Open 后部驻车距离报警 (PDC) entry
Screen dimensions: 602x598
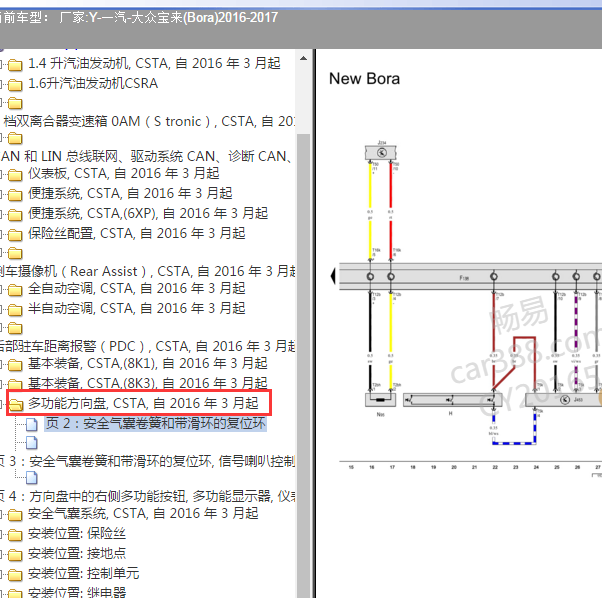pos(147,346)
